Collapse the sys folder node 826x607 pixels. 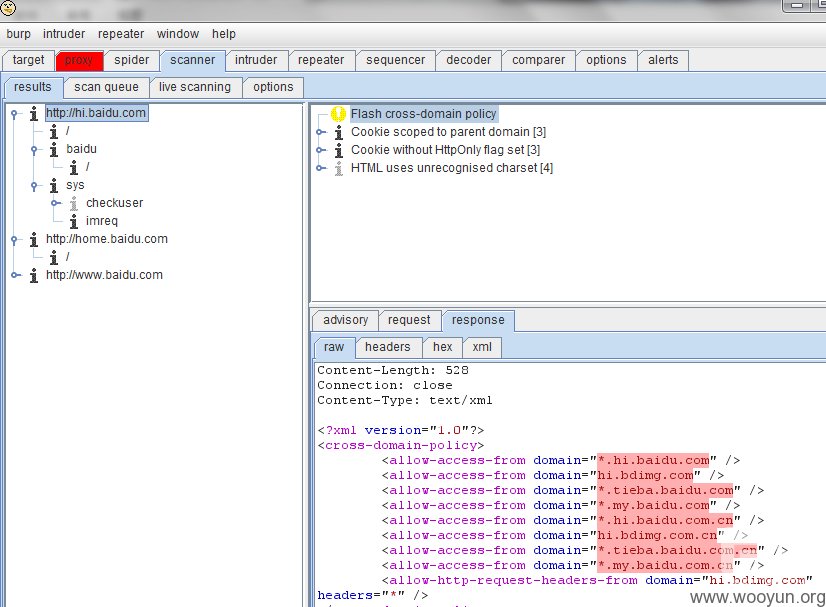[x=35, y=185]
